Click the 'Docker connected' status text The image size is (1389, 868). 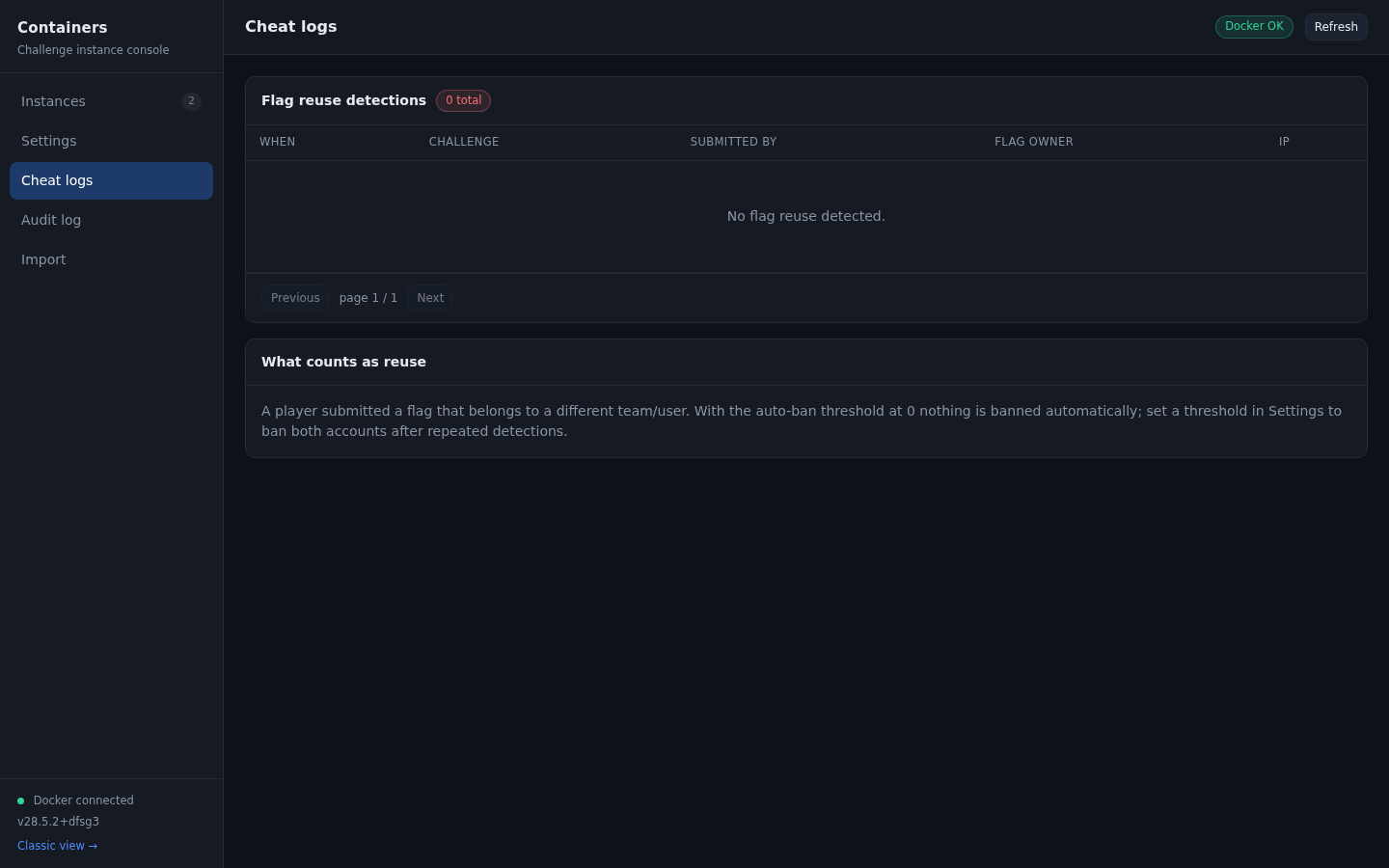pos(84,800)
